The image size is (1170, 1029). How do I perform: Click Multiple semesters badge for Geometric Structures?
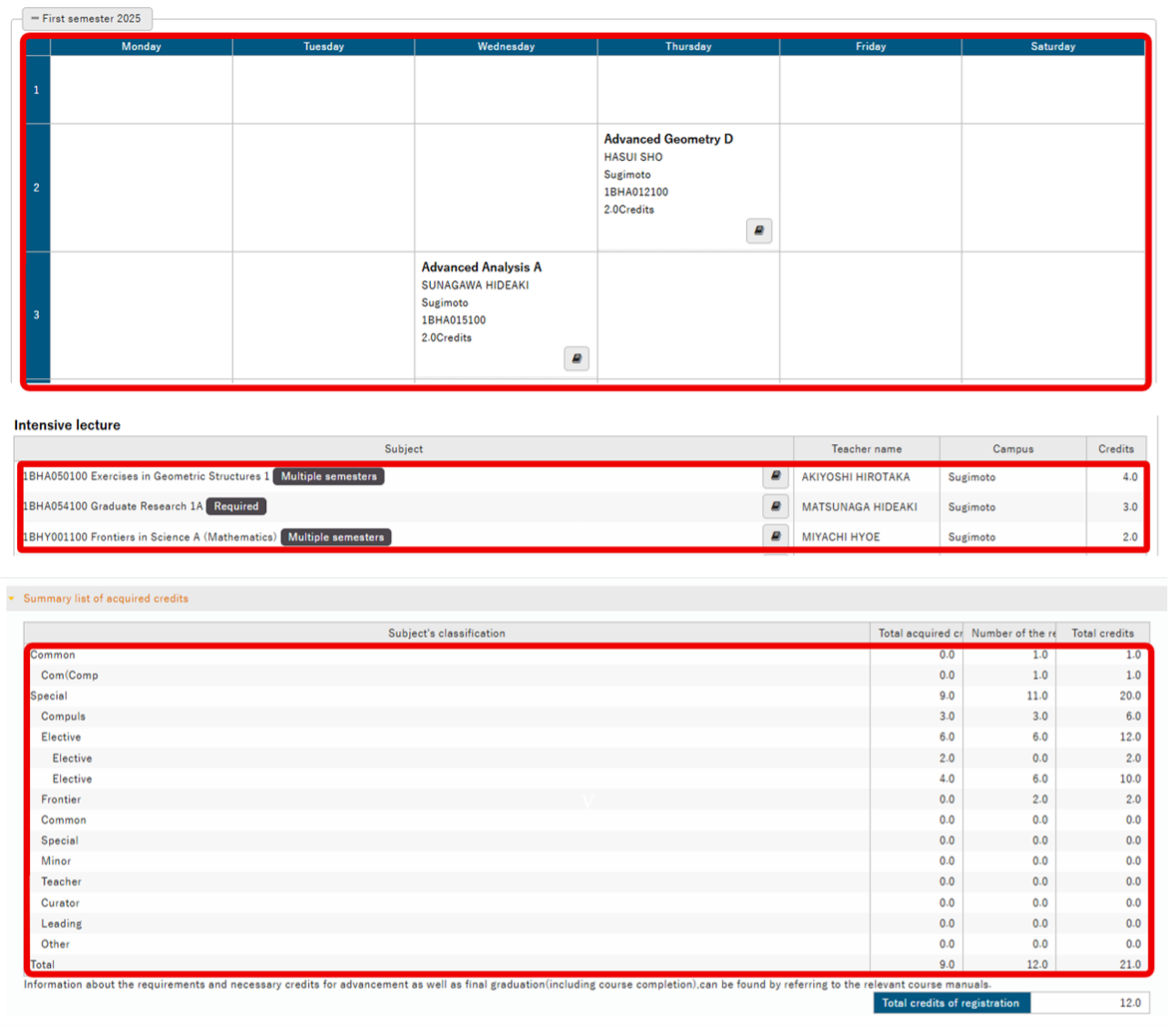(329, 477)
